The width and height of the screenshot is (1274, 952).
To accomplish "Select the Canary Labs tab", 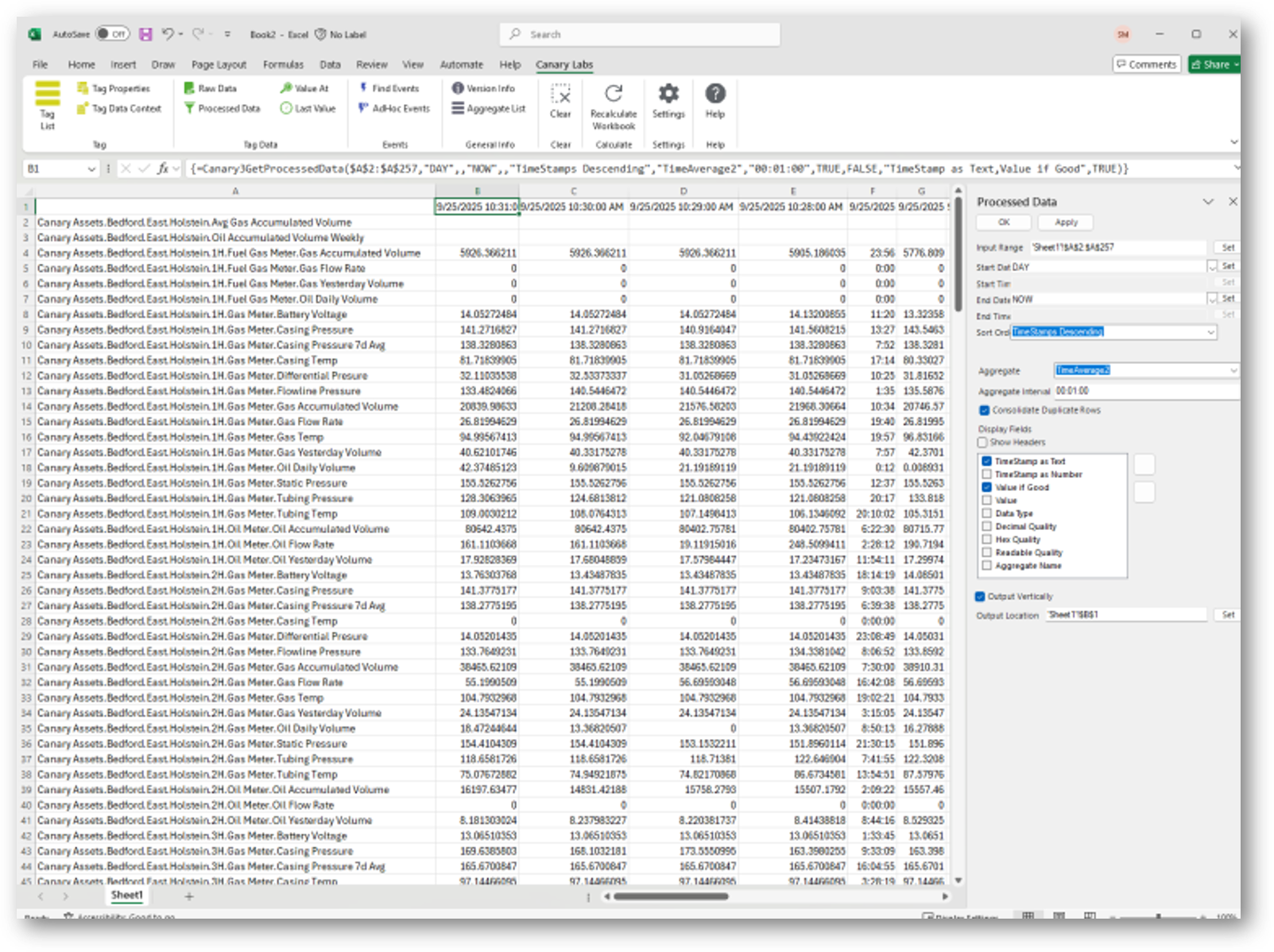I will [x=563, y=64].
